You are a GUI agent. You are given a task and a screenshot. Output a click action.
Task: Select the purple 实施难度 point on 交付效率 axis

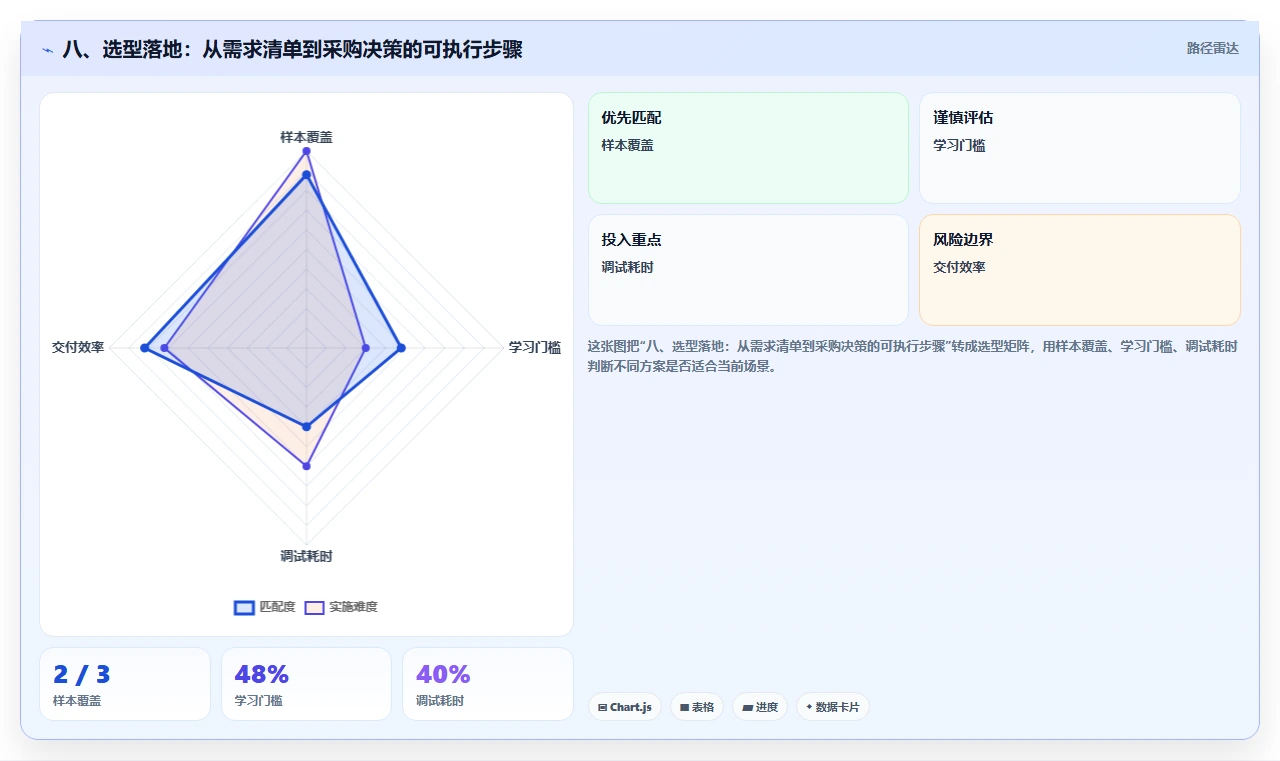coord(165,348)
